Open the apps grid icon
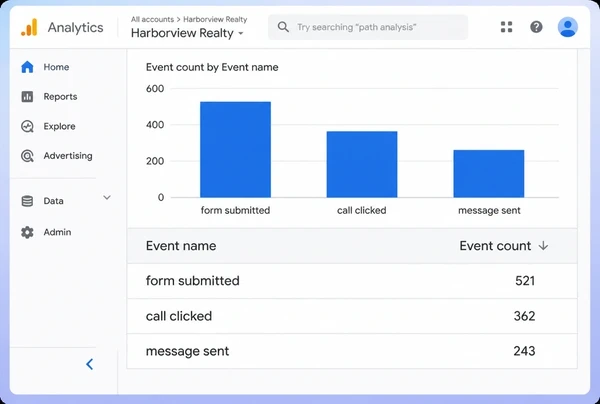Image resolution: width=600 pixels, height=404 pixels. pyautogui.click(x=506, y=27)
